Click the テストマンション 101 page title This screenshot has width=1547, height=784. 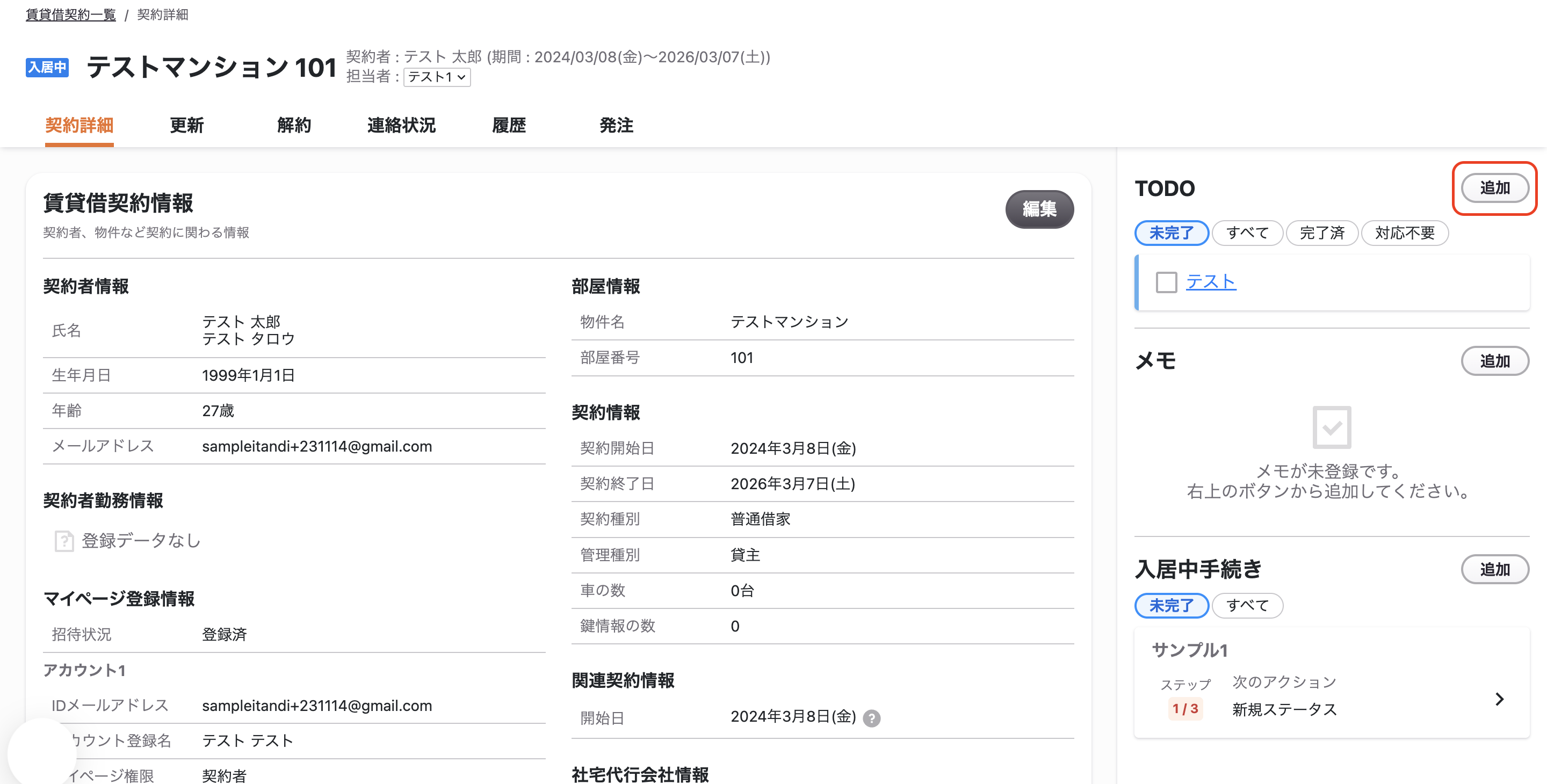[x=212, y=67]
